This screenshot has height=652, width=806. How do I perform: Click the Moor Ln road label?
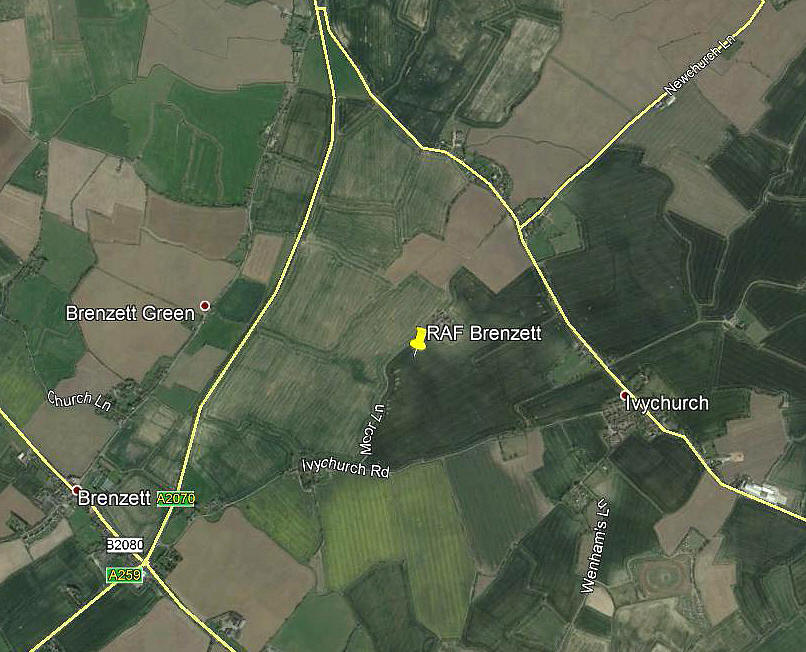tap(373, 430)
